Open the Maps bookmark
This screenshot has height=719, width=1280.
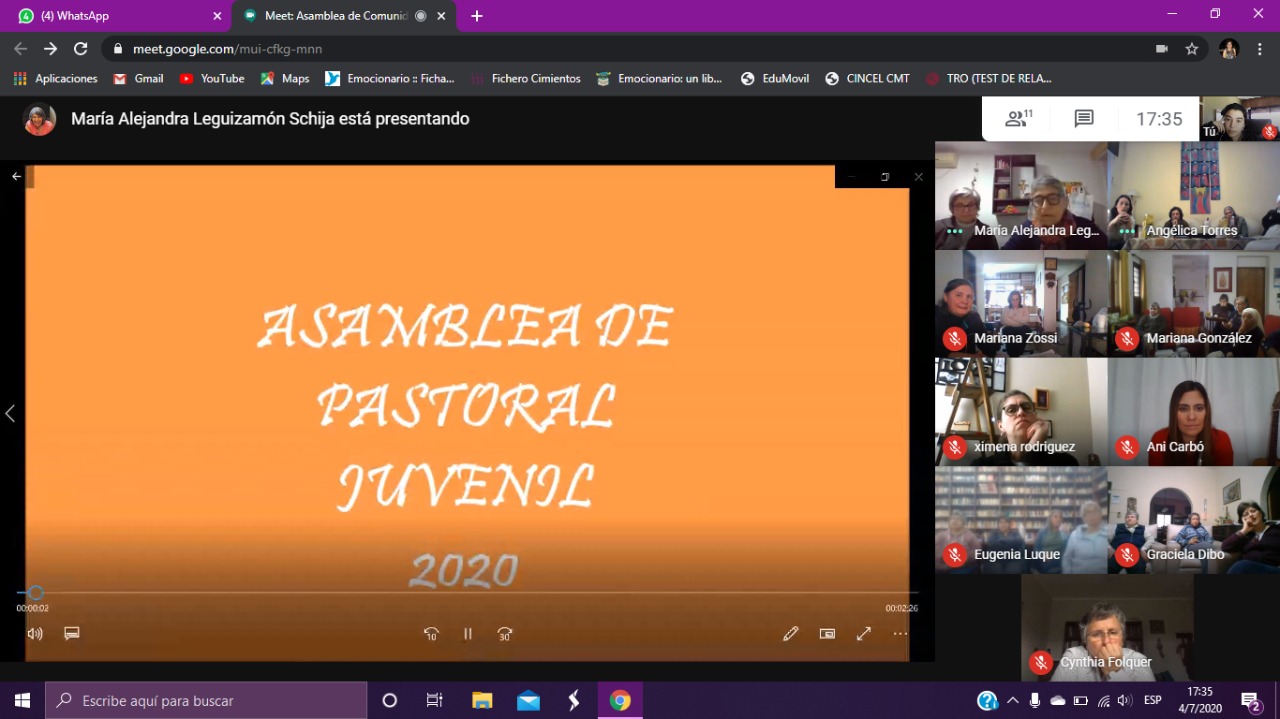coord(285,78)
